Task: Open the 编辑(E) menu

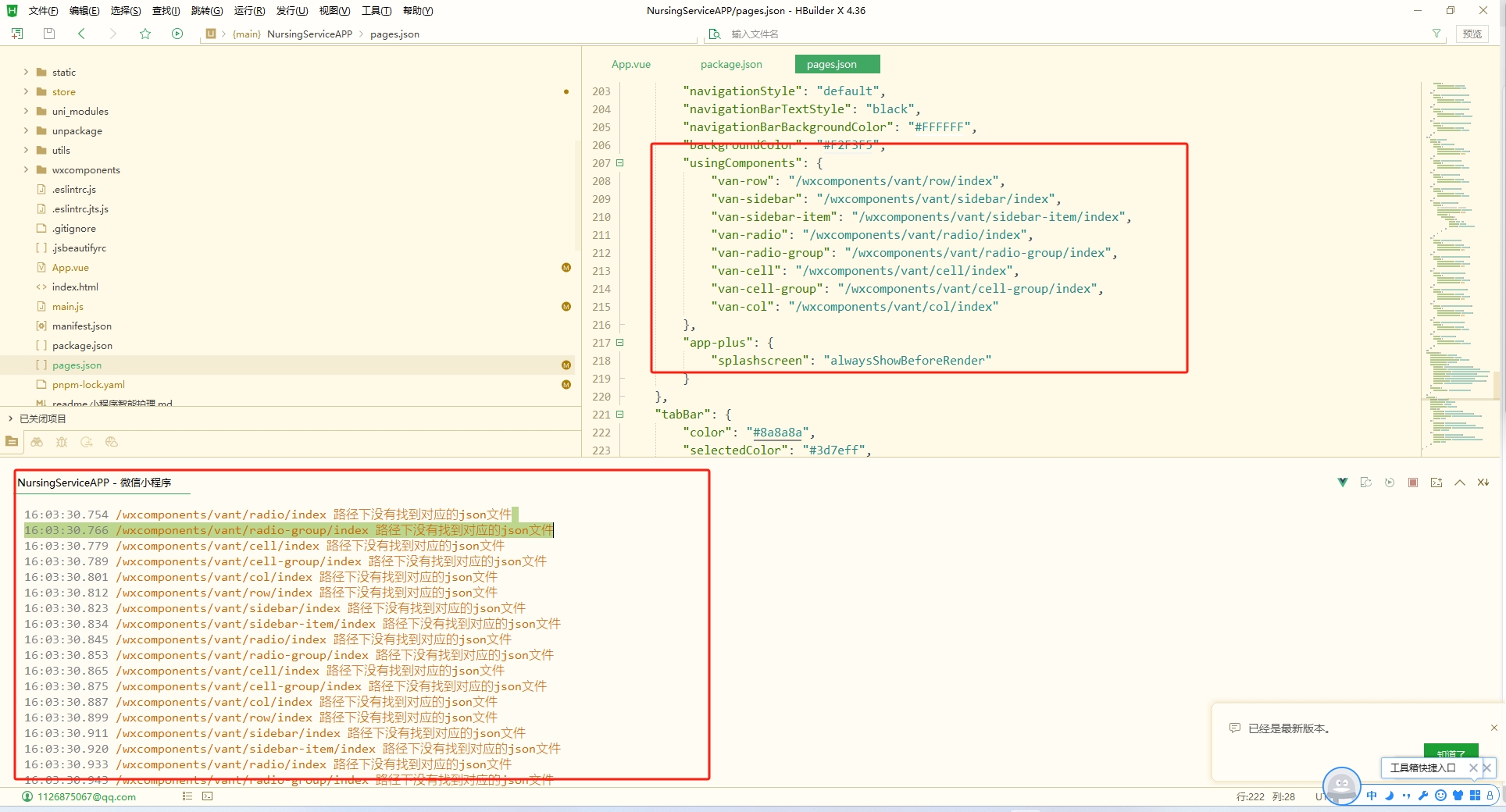Action: [x=84, y=10]
